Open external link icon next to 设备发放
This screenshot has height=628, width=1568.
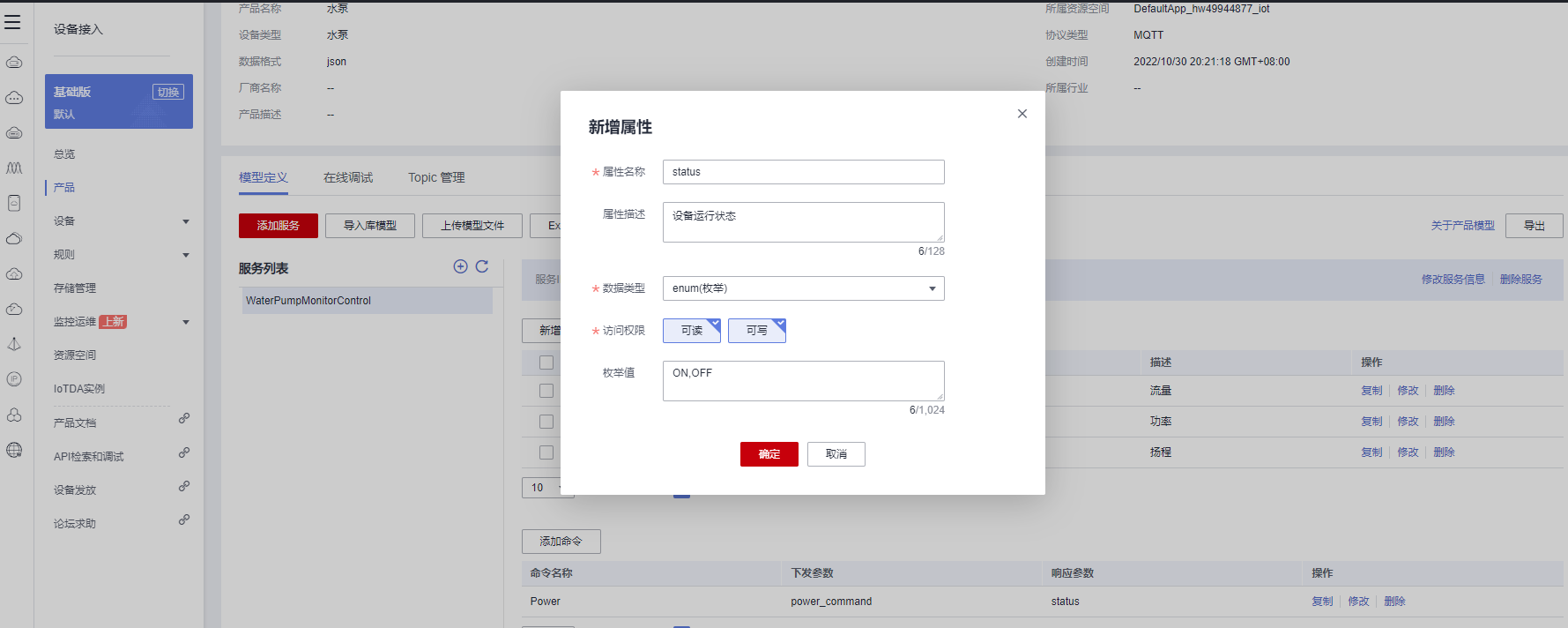(184, 486)
